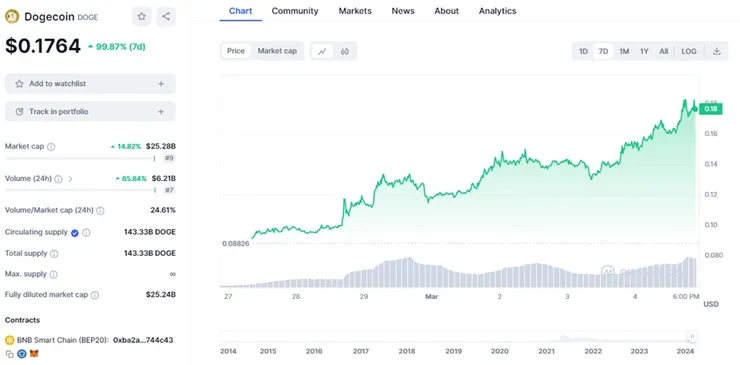The image size is (740, 365).
Task: Click the USD axis currency label
Action: pyautogui.click(x=711, y=304)
